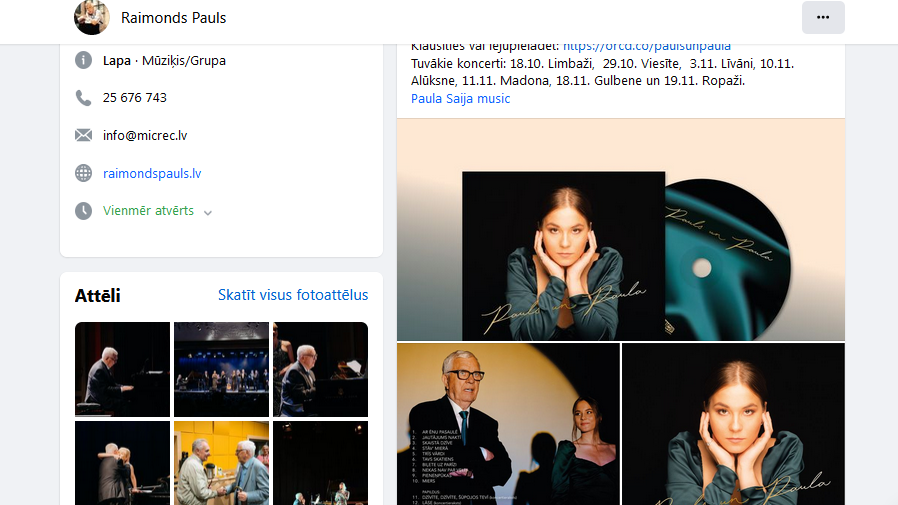898x505 pixels.
Task: Open the orcd.co/paulsunpaula link in the post
Action: 646,46
